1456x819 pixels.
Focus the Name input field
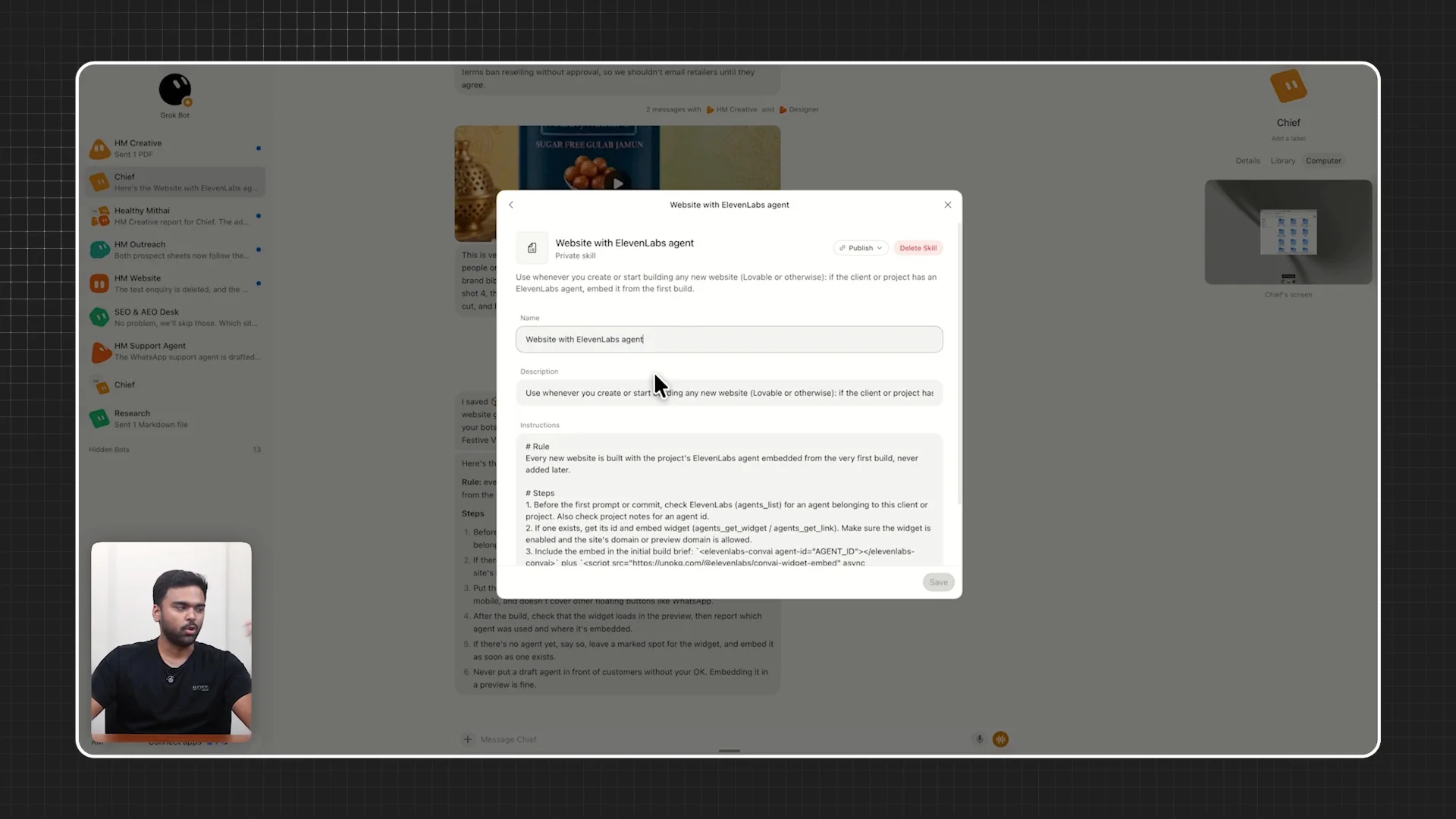(729, 339)
